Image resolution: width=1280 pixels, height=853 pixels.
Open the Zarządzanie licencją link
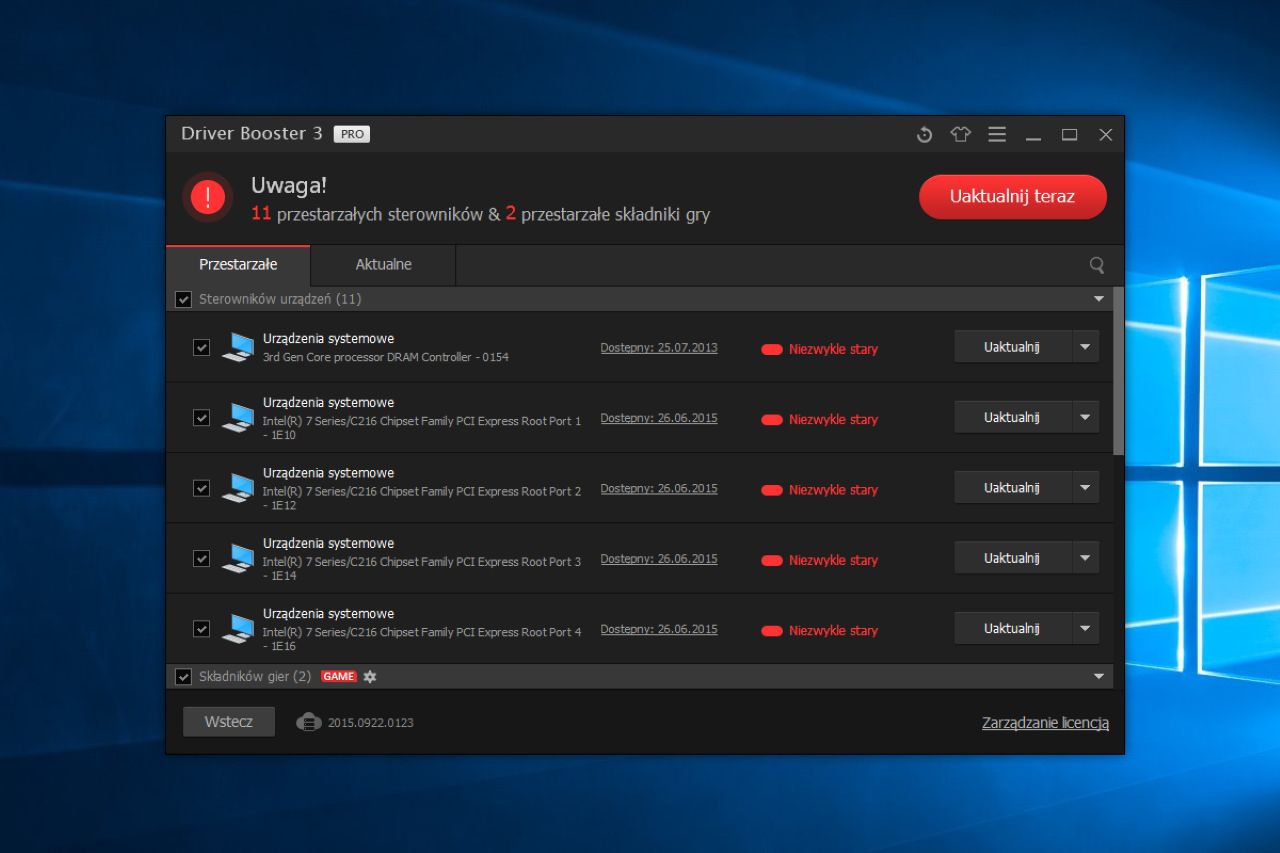(1045, 723)
